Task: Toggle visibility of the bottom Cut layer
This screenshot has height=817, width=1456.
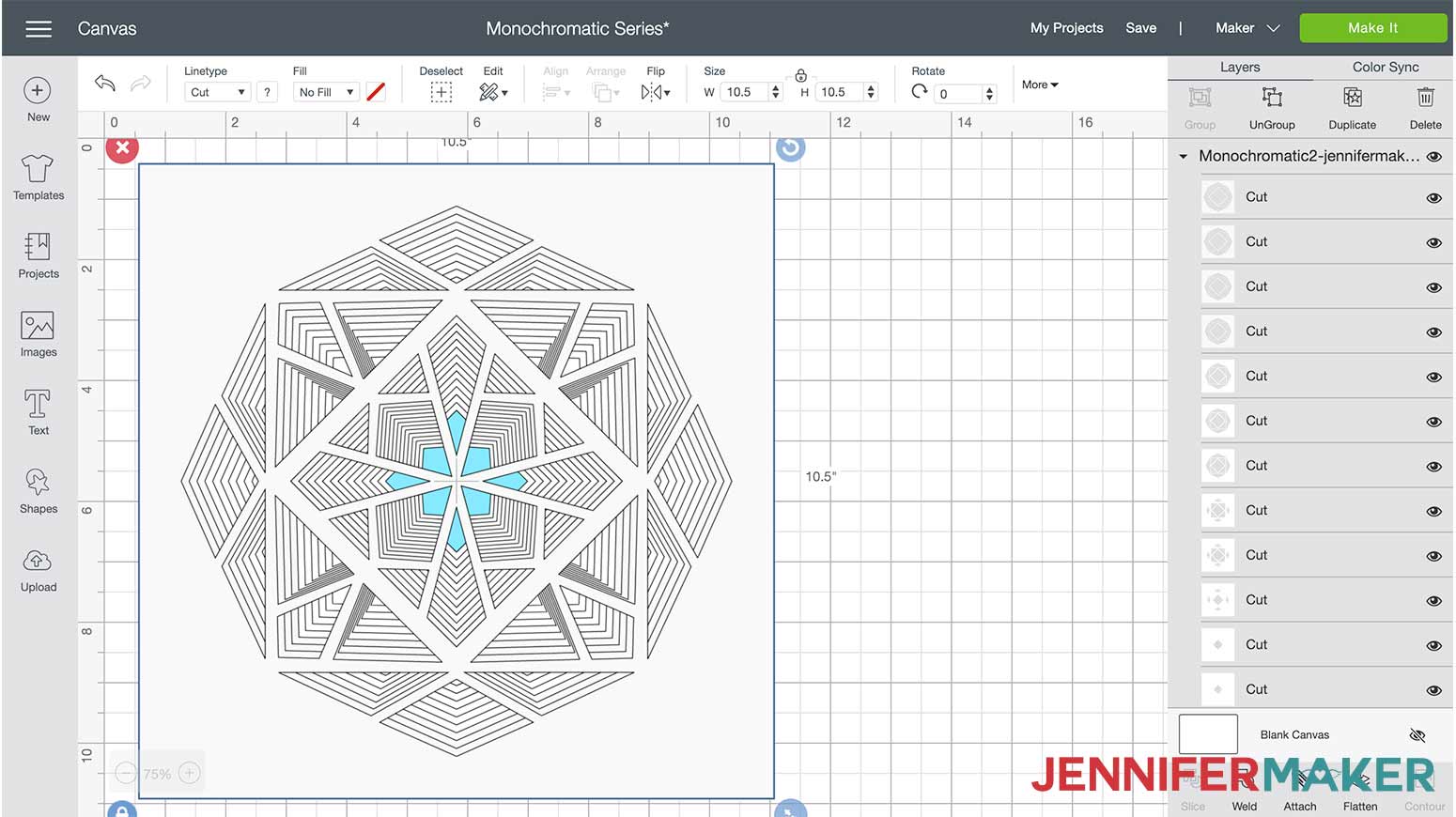Action: [1433, 690]
